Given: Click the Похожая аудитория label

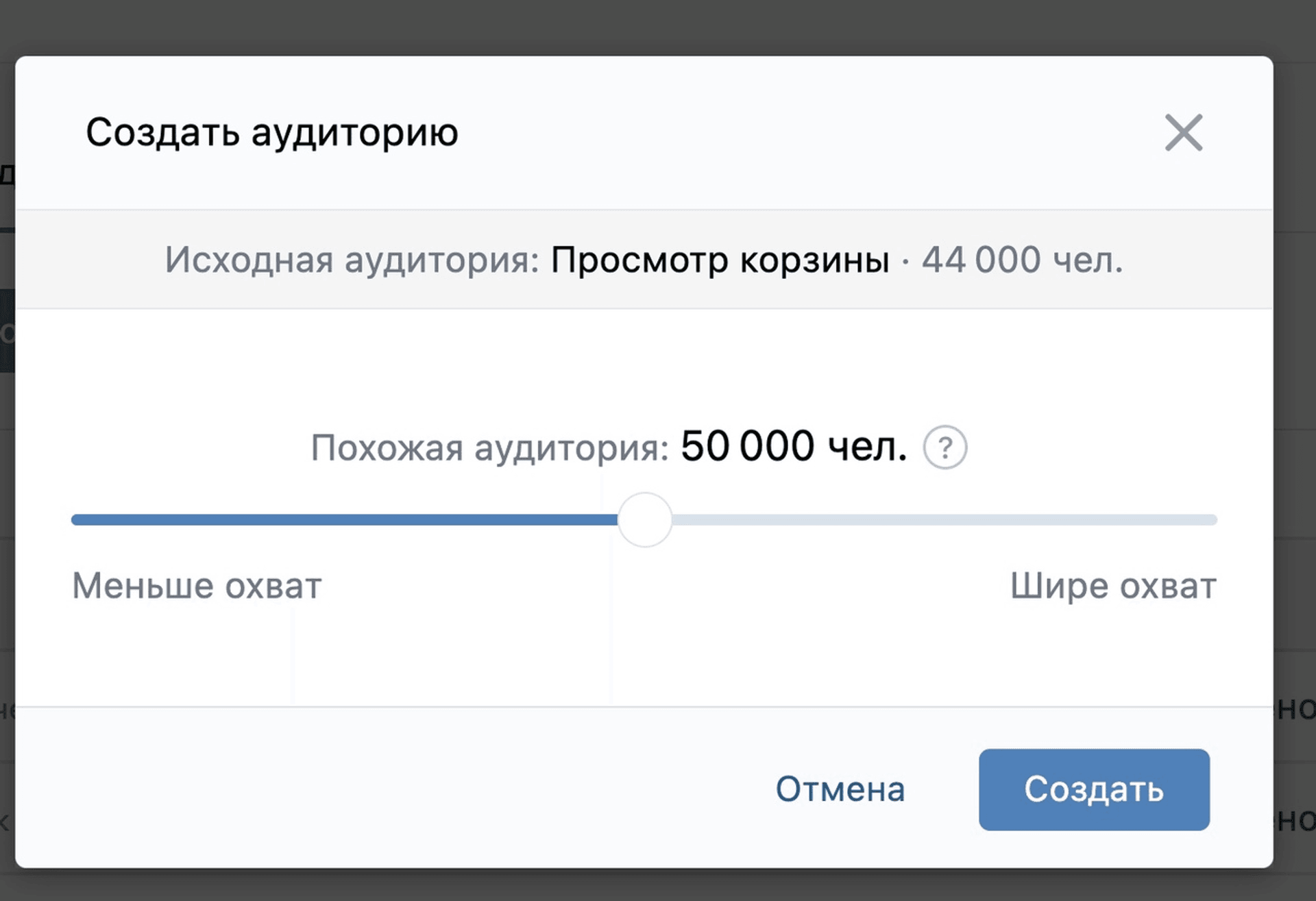Looking at the screenshot, I should [489, 448].
